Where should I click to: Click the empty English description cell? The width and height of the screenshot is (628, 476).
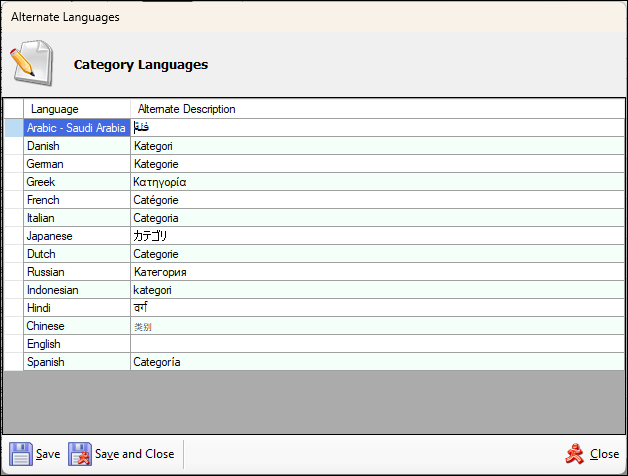click(377, 344)
